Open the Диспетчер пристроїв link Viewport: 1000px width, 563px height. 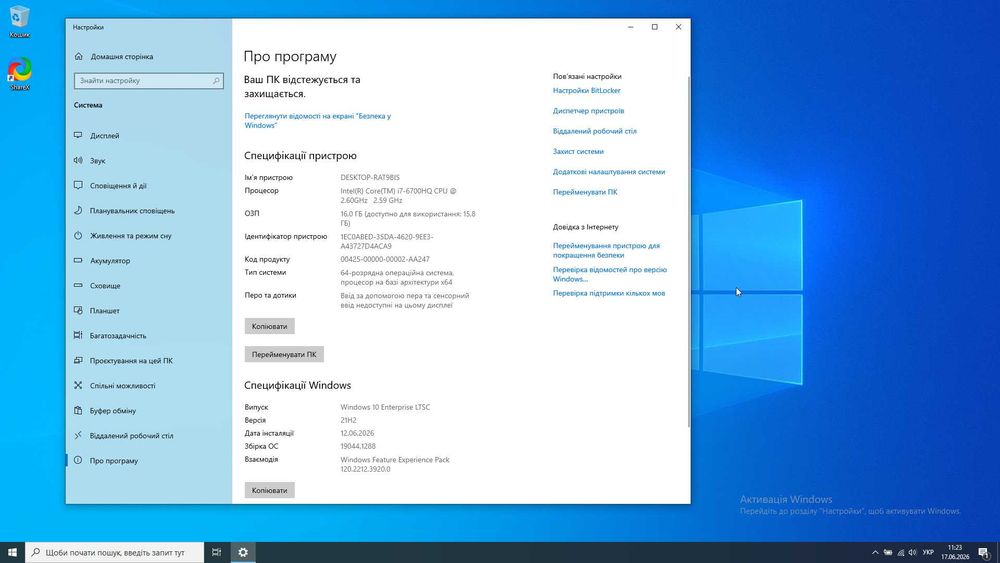(x=588, y=111)
